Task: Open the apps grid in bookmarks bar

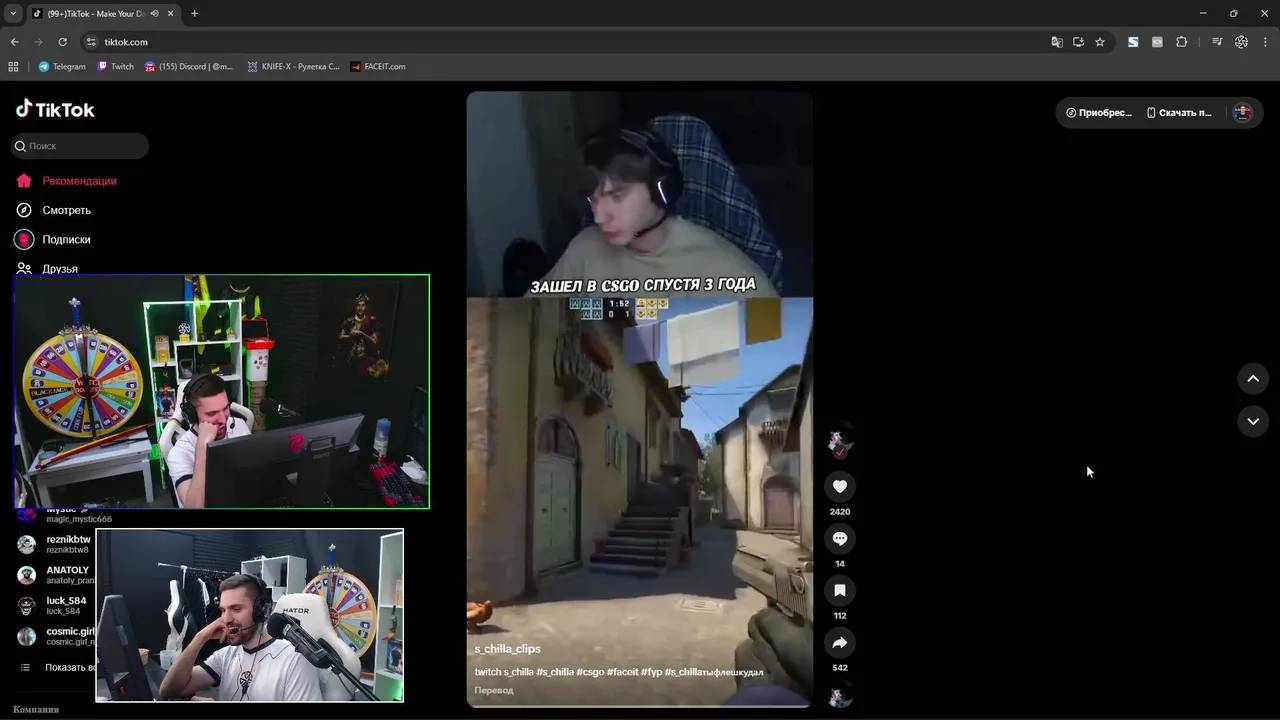Action: pos(13,67)
